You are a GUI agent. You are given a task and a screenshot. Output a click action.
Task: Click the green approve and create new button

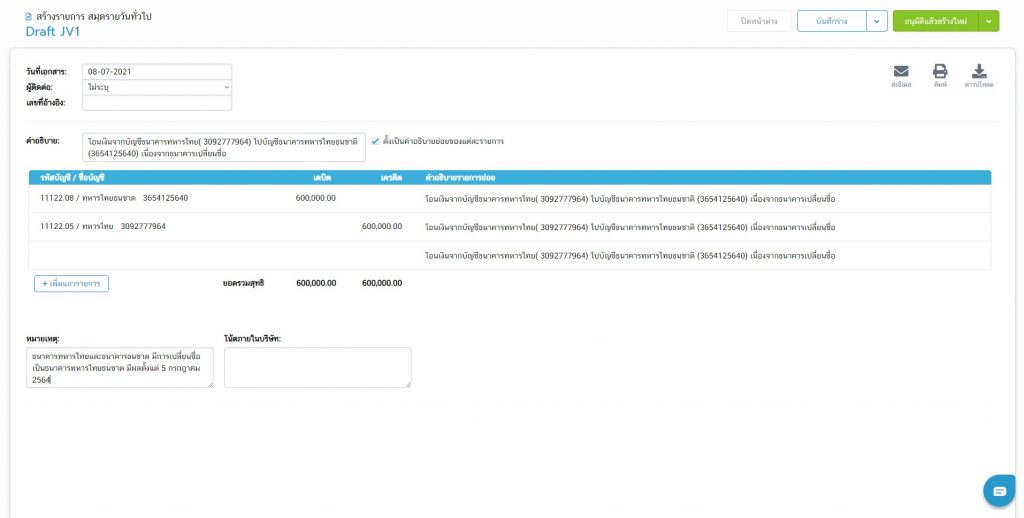pos(935,21)
